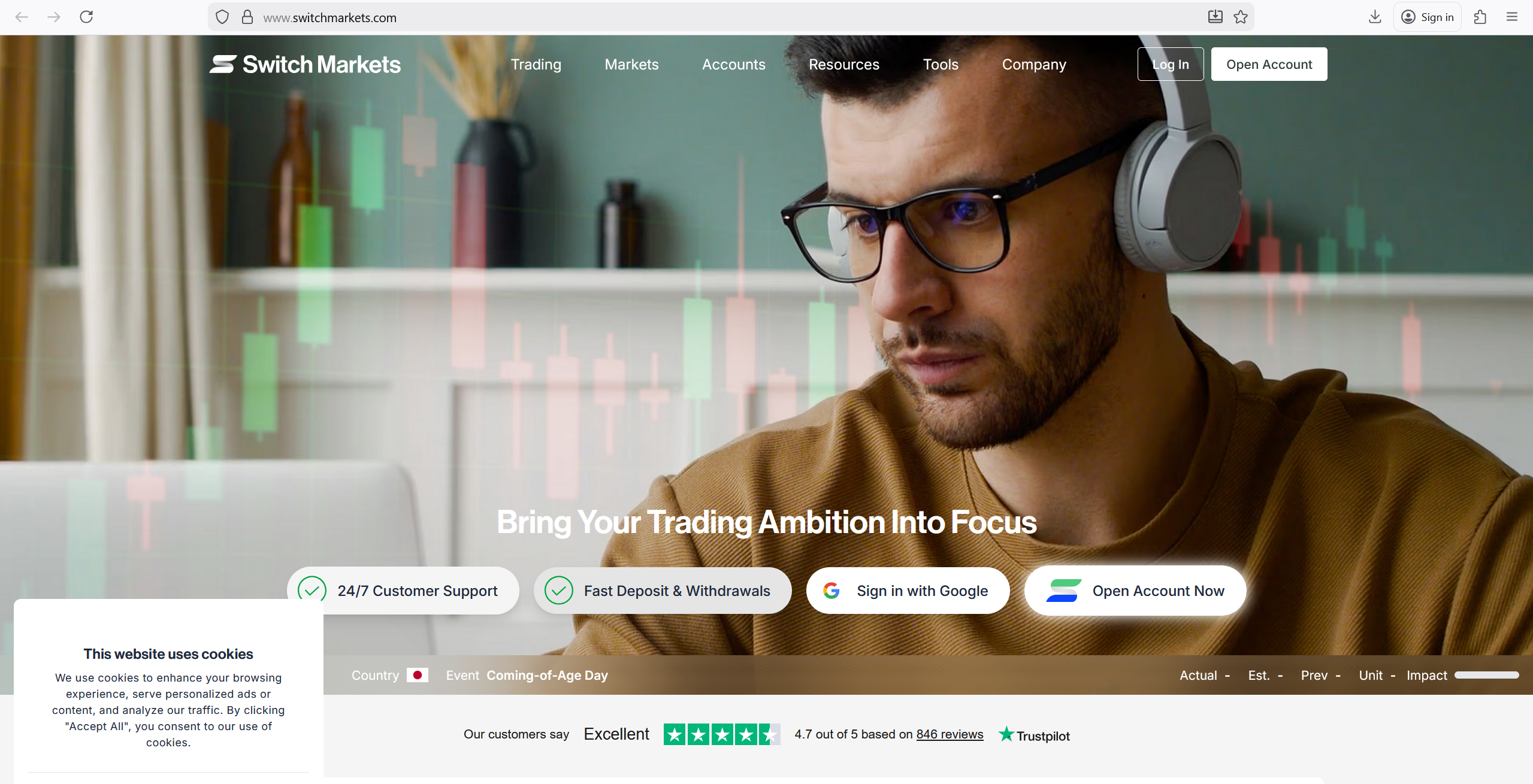Screen dimensions: 1533x784
Task: Open the 846 reviews Trustpilot link
Action: pos(950,734)
